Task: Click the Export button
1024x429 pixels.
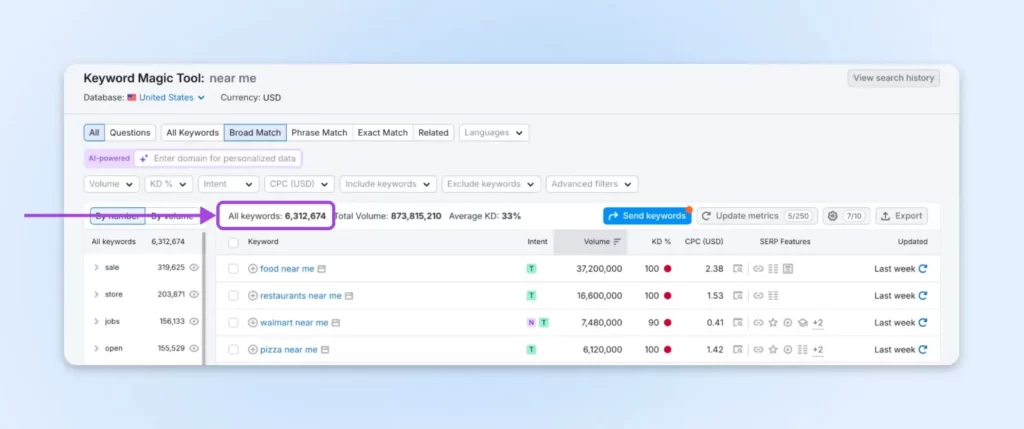Action: [x=901, y=216]
